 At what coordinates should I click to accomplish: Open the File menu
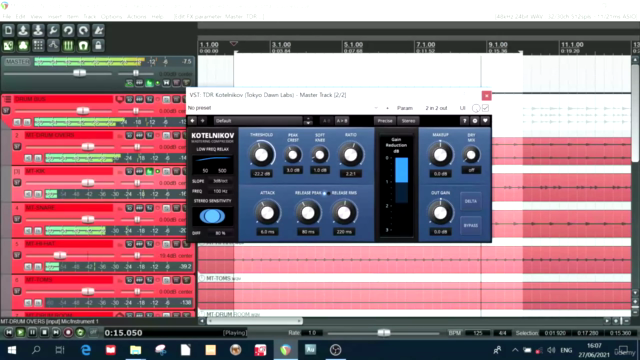7,17
